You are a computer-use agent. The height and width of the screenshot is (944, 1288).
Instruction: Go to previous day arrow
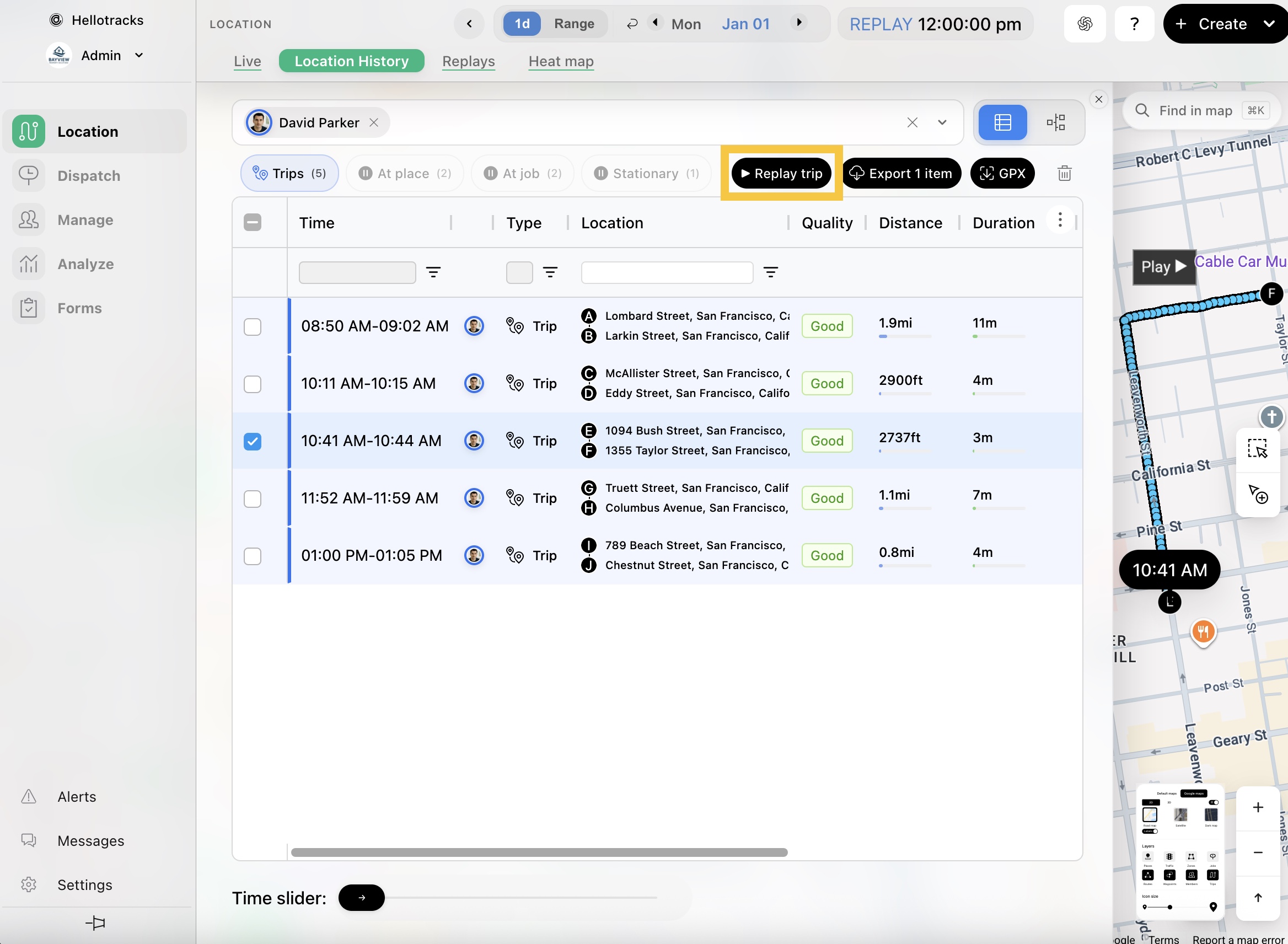655,22
